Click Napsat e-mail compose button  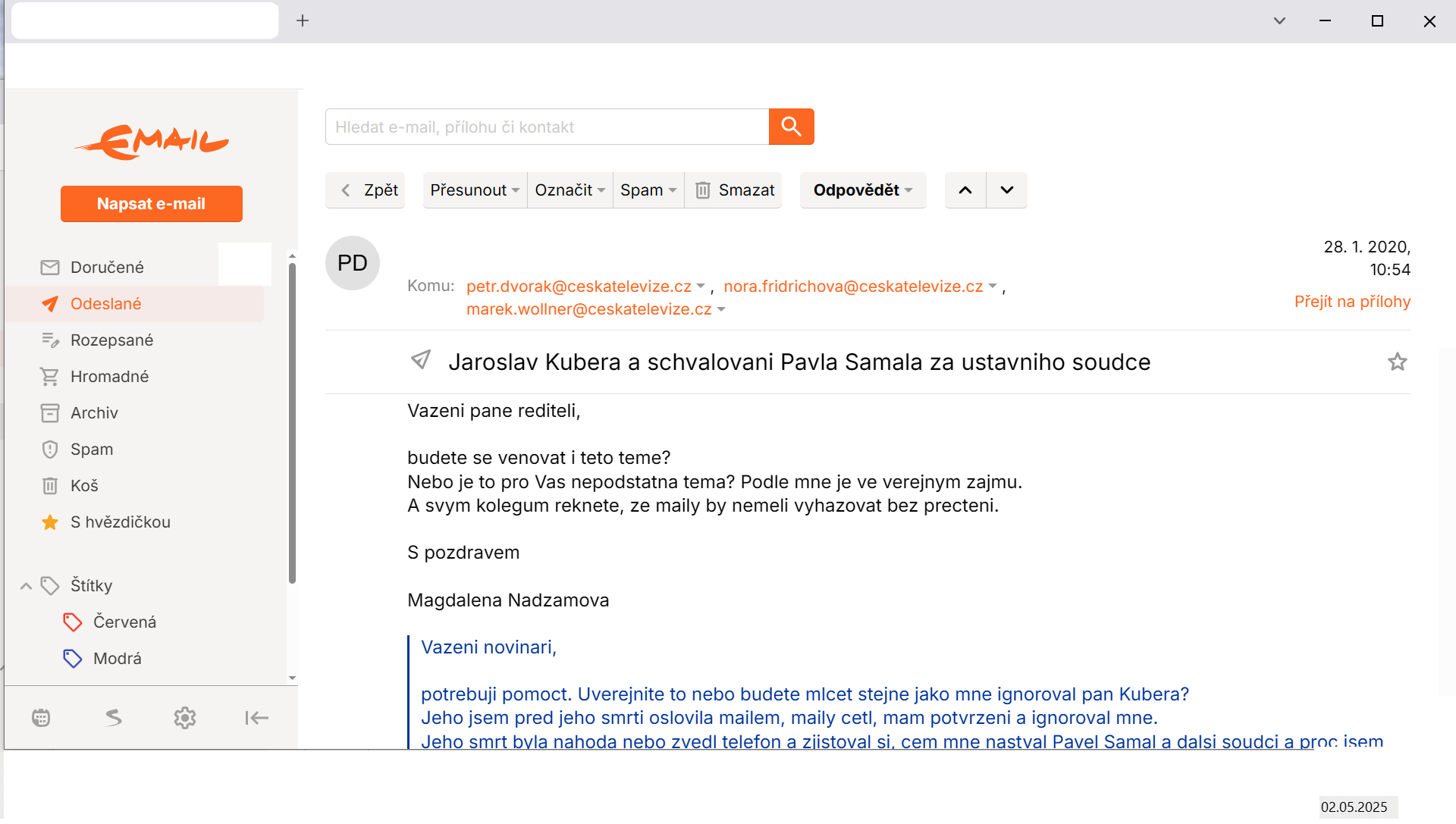[x=152, y=204]
